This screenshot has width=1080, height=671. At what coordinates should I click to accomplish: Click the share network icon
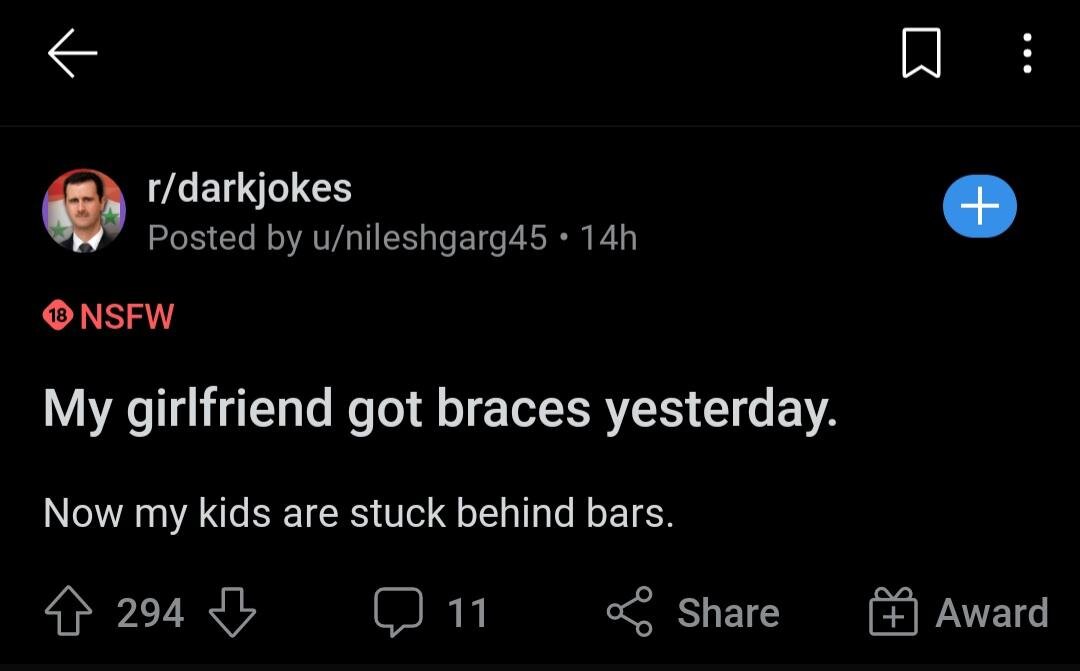[x=630, y=612]
